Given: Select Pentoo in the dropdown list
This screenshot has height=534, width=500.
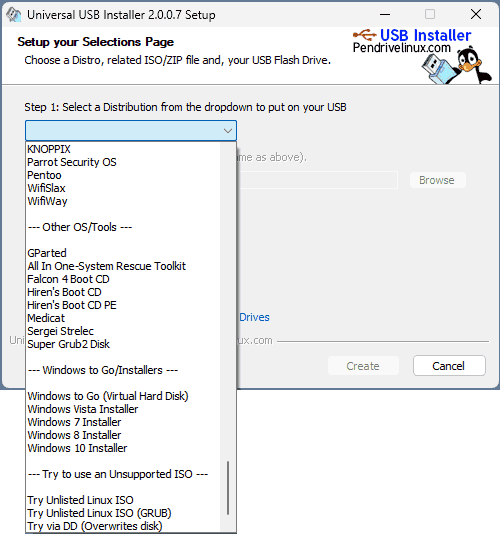Looking at the screenshot, I should click(x=44, y=175).
